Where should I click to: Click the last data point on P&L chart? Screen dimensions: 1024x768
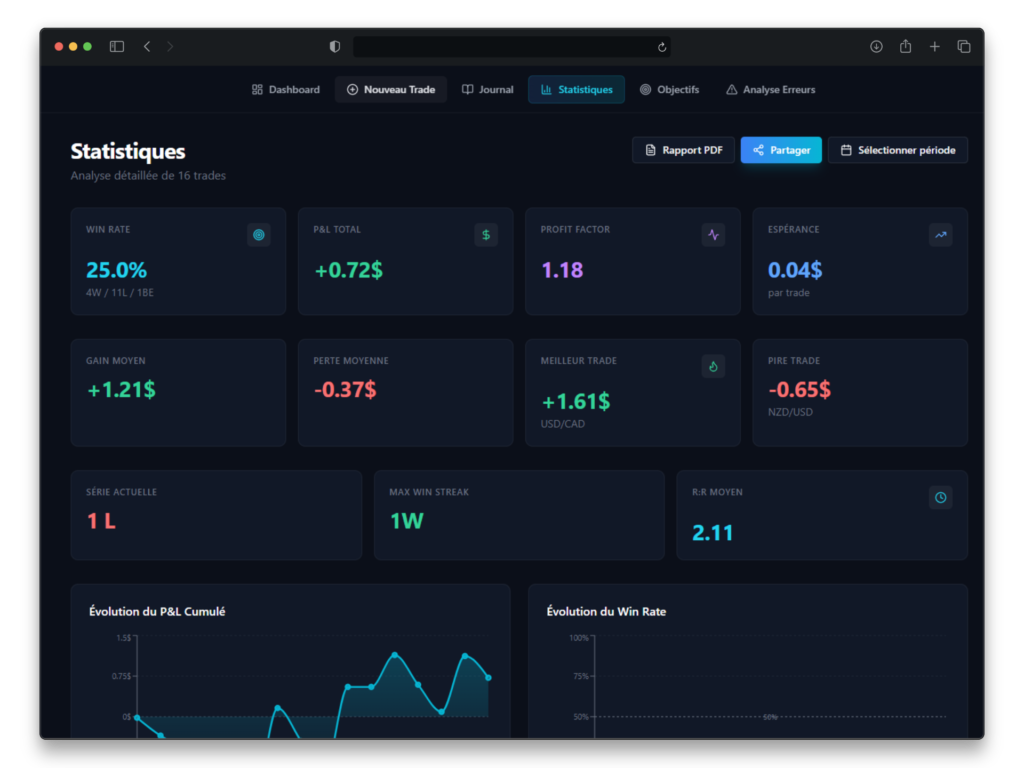pos(488,678)
